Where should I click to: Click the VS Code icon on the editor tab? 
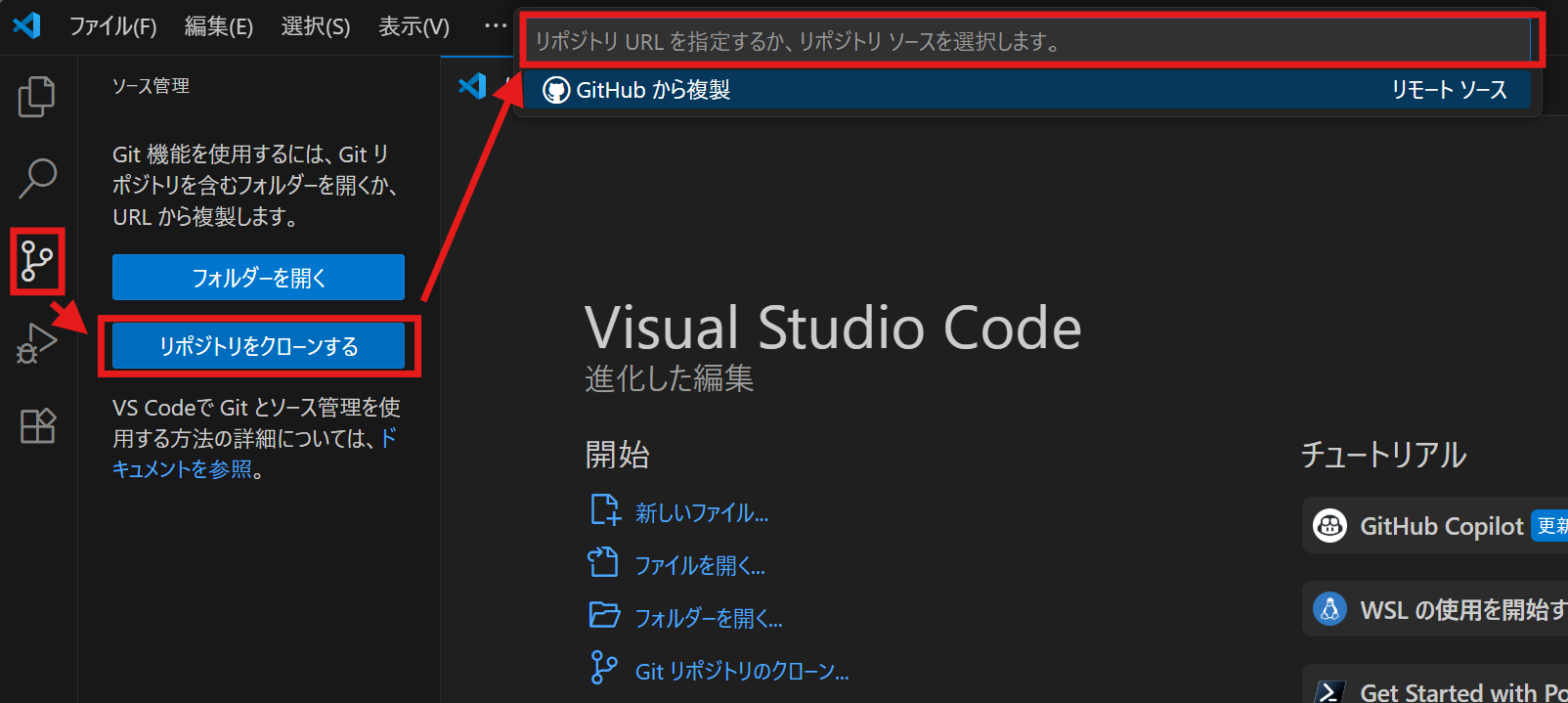point(472,86)
